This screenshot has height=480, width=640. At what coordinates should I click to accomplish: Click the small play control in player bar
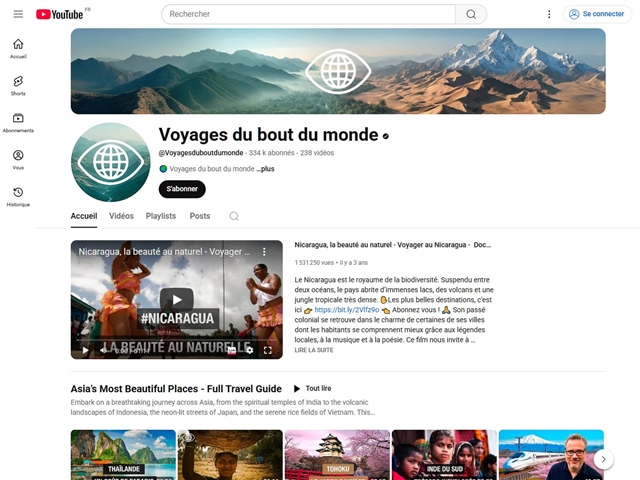(x=85, y=350)
